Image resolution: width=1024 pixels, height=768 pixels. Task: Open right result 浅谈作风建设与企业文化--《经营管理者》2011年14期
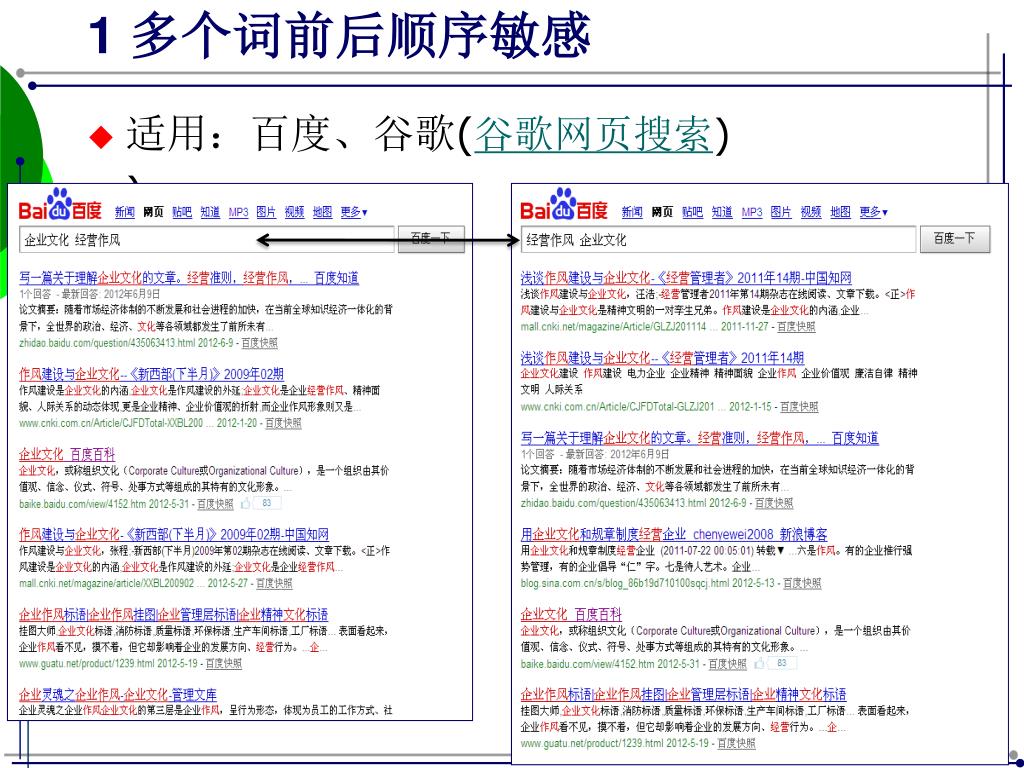[x=662, y=358]
